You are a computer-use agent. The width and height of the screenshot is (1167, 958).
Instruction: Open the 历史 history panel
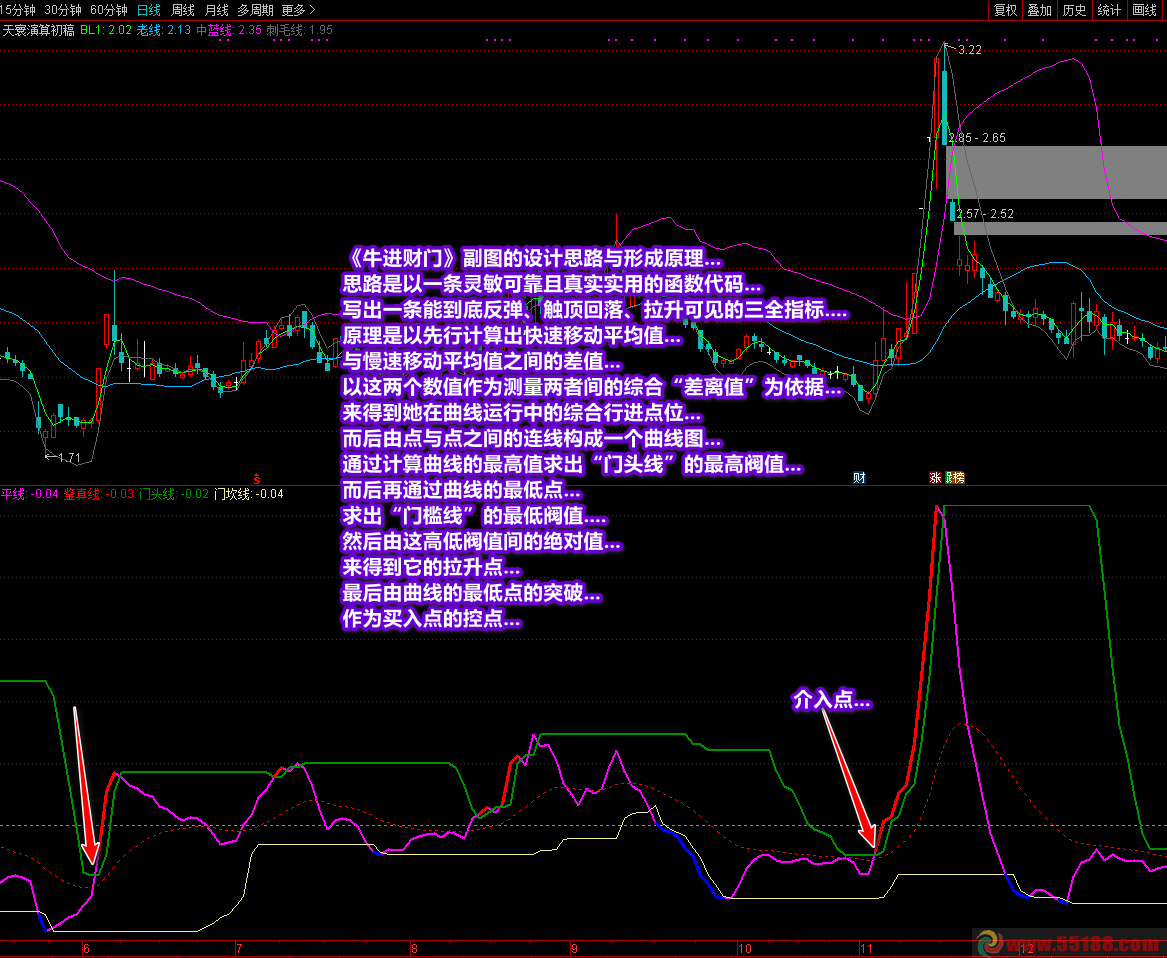1074,10
